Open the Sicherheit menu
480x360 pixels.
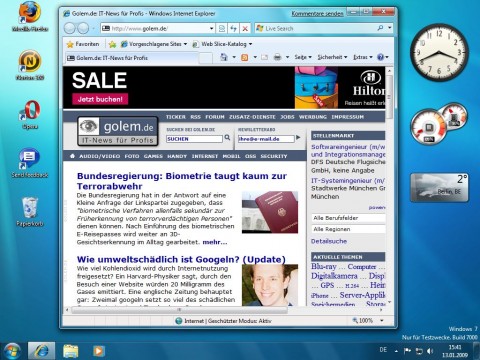[x=332, y=57]
